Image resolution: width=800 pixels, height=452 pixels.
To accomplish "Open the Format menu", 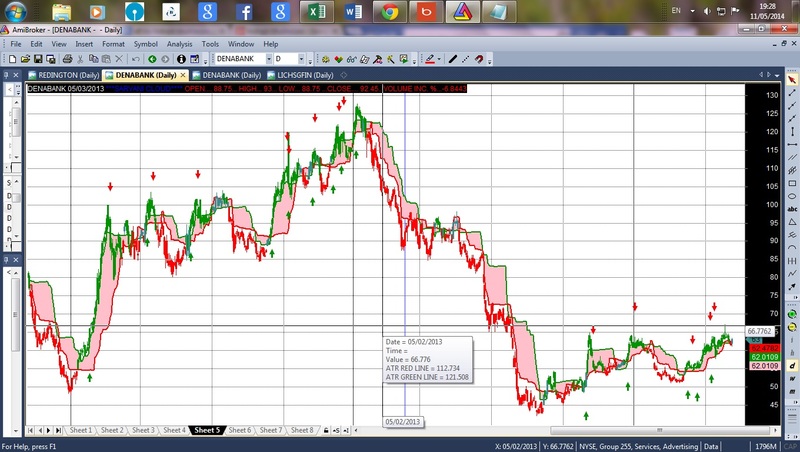I will click(113, 44).
